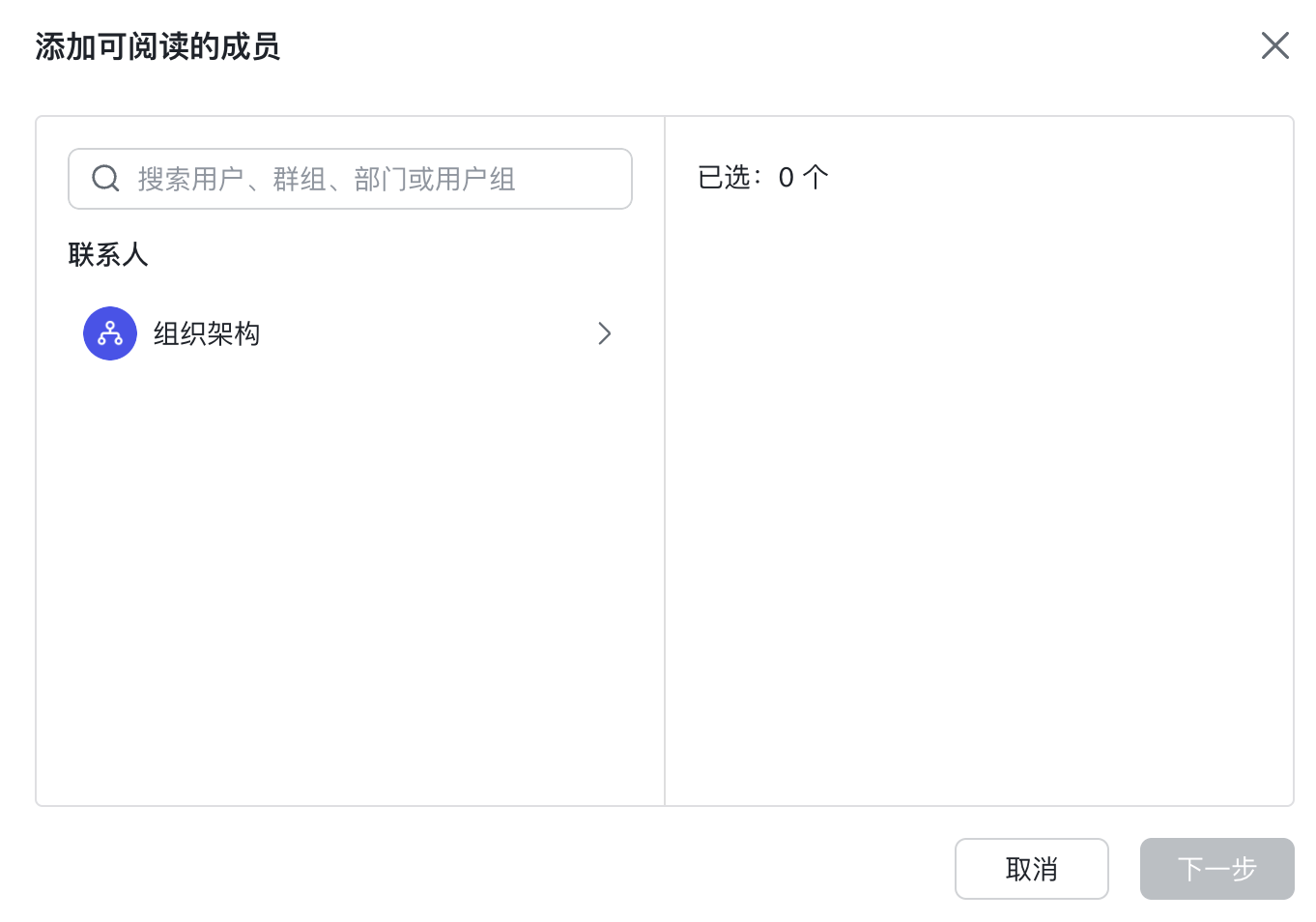Click the 联系人 section heading
1316x922 pixels.
pyautogui.click(x=108, y=255)
